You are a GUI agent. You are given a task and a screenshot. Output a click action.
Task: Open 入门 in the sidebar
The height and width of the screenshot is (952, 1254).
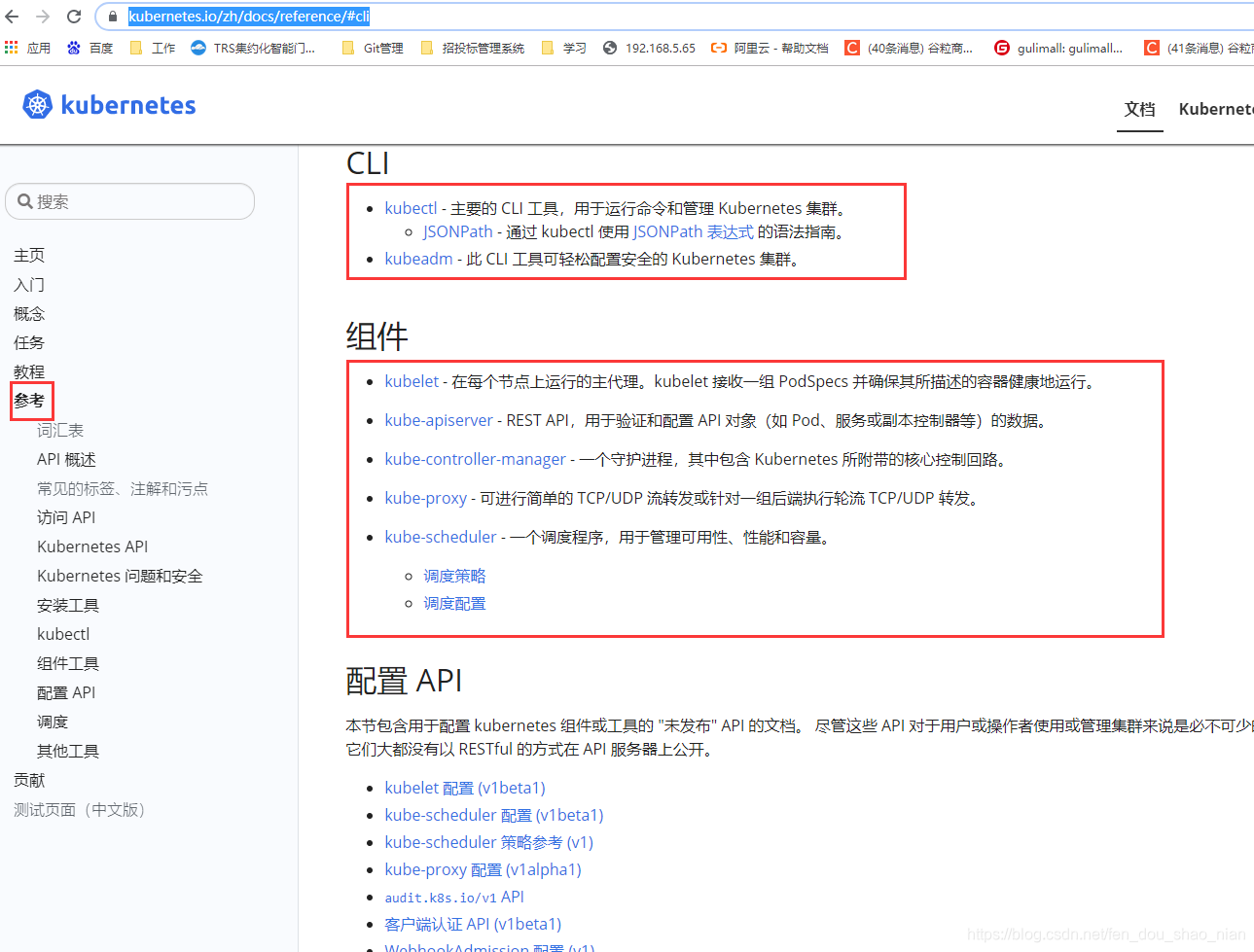click(29, 284)
